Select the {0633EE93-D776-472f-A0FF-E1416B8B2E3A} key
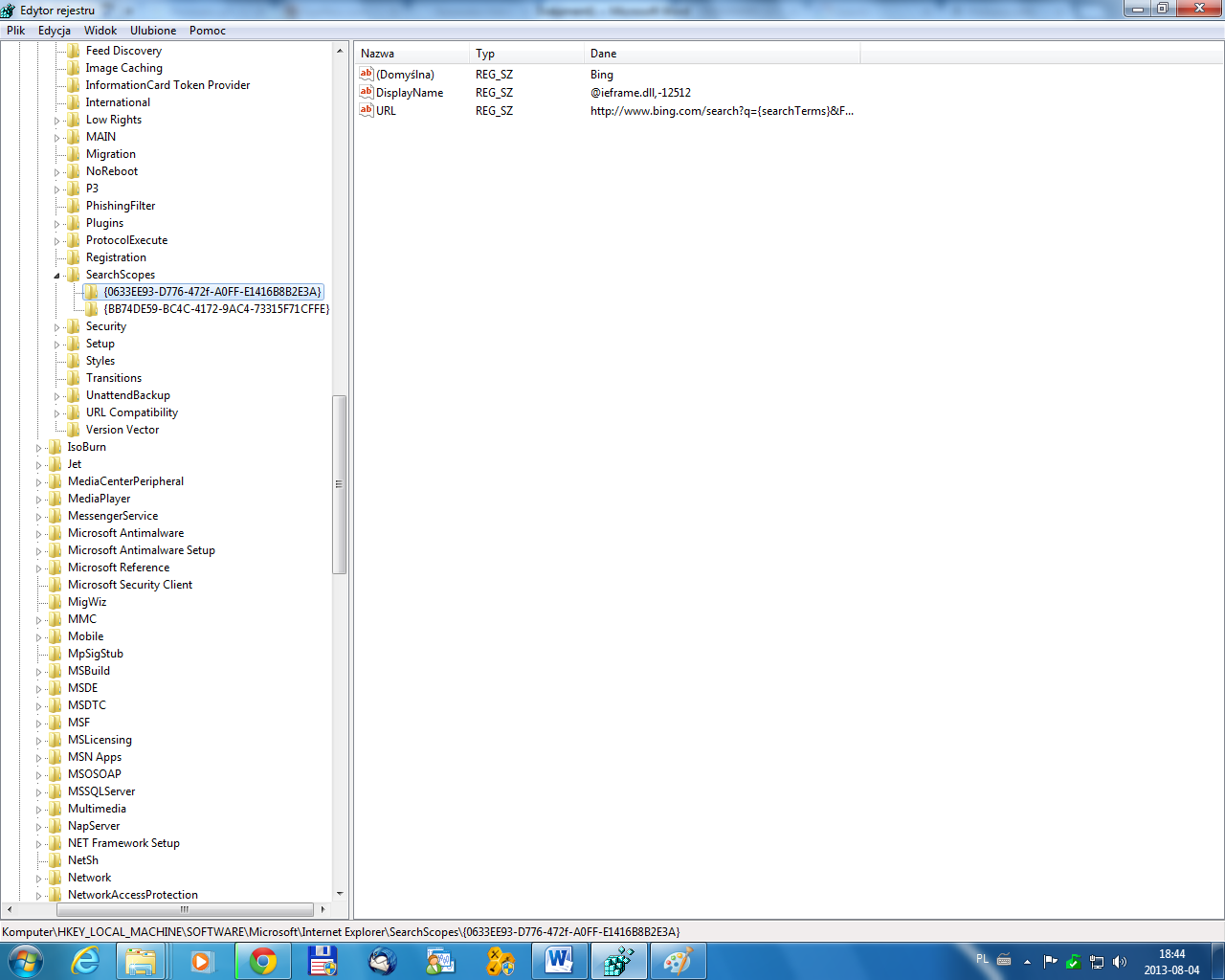 [212, 292]
